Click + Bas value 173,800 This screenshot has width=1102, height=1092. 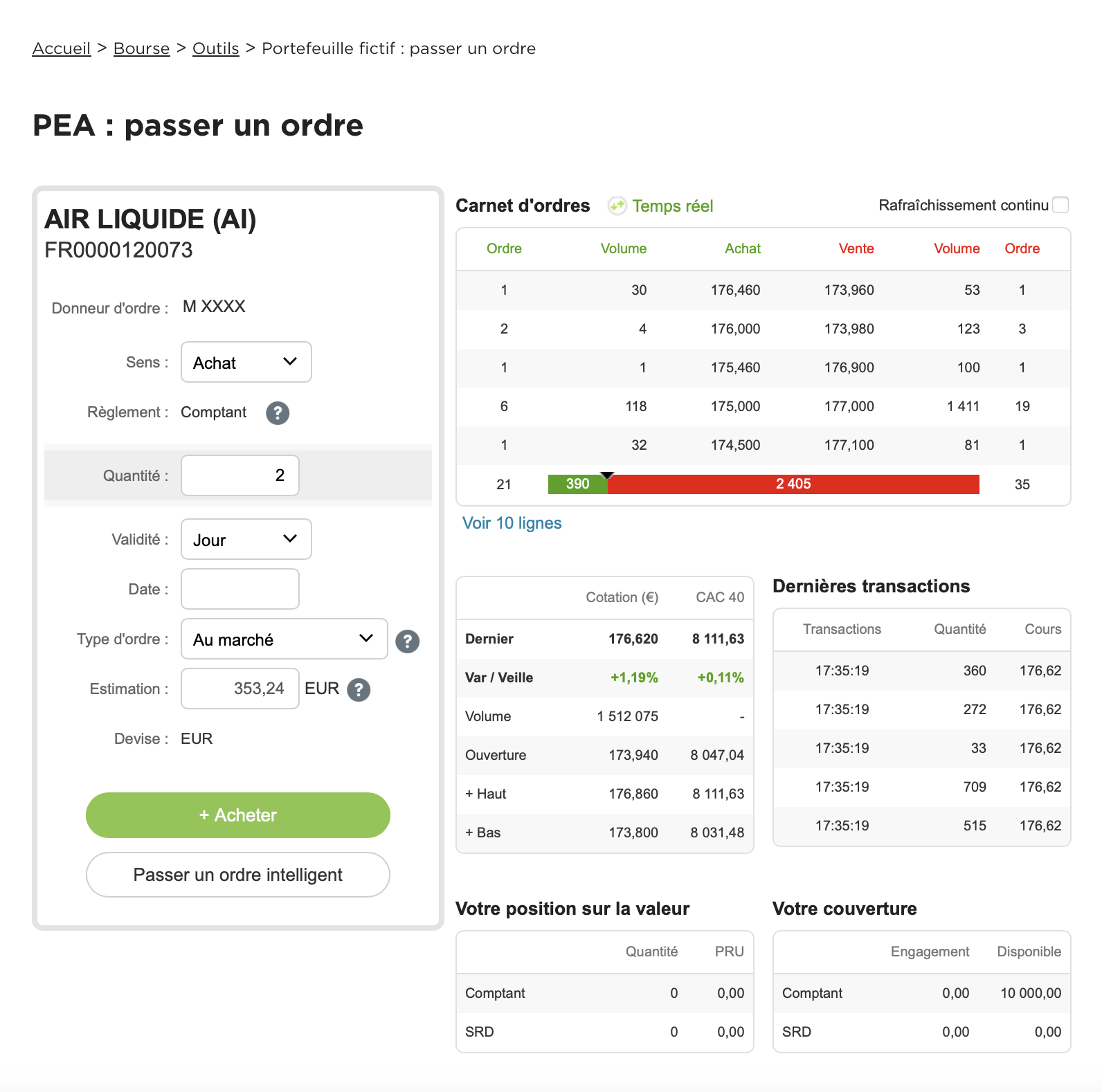tap(633, 832)
